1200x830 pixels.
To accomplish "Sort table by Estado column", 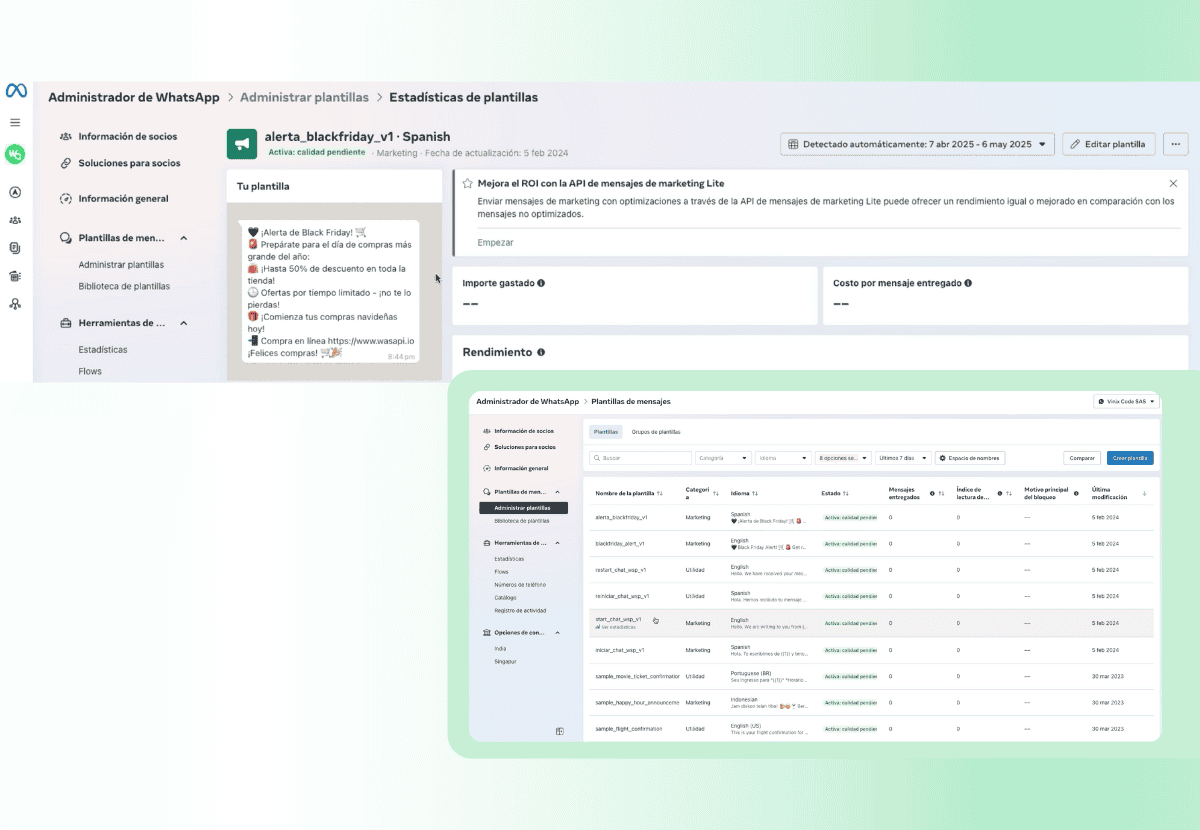I will tap(846, 494).
